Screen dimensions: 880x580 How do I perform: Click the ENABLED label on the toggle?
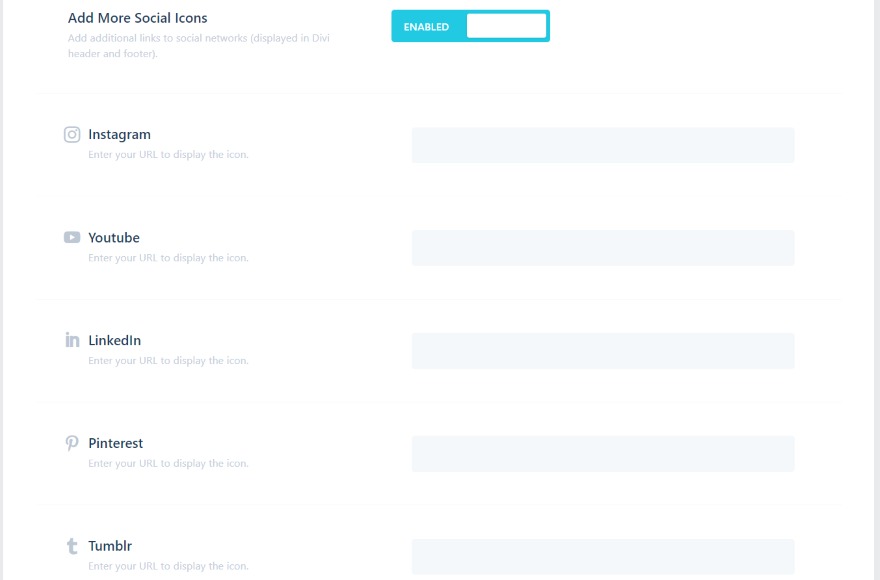coord(427,27)
